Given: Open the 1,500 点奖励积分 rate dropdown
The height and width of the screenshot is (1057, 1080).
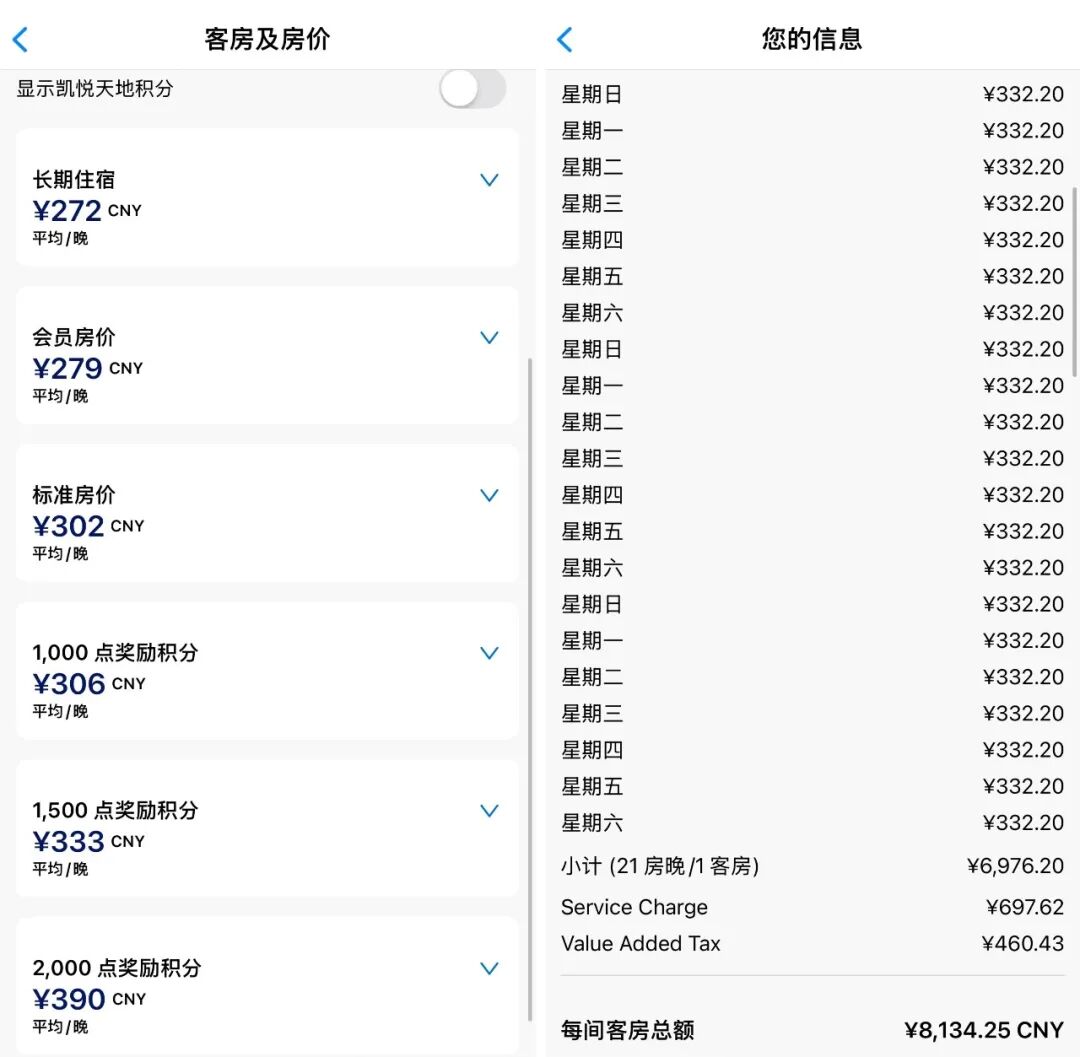Looking at the screenshot, I should click(489, 811).
